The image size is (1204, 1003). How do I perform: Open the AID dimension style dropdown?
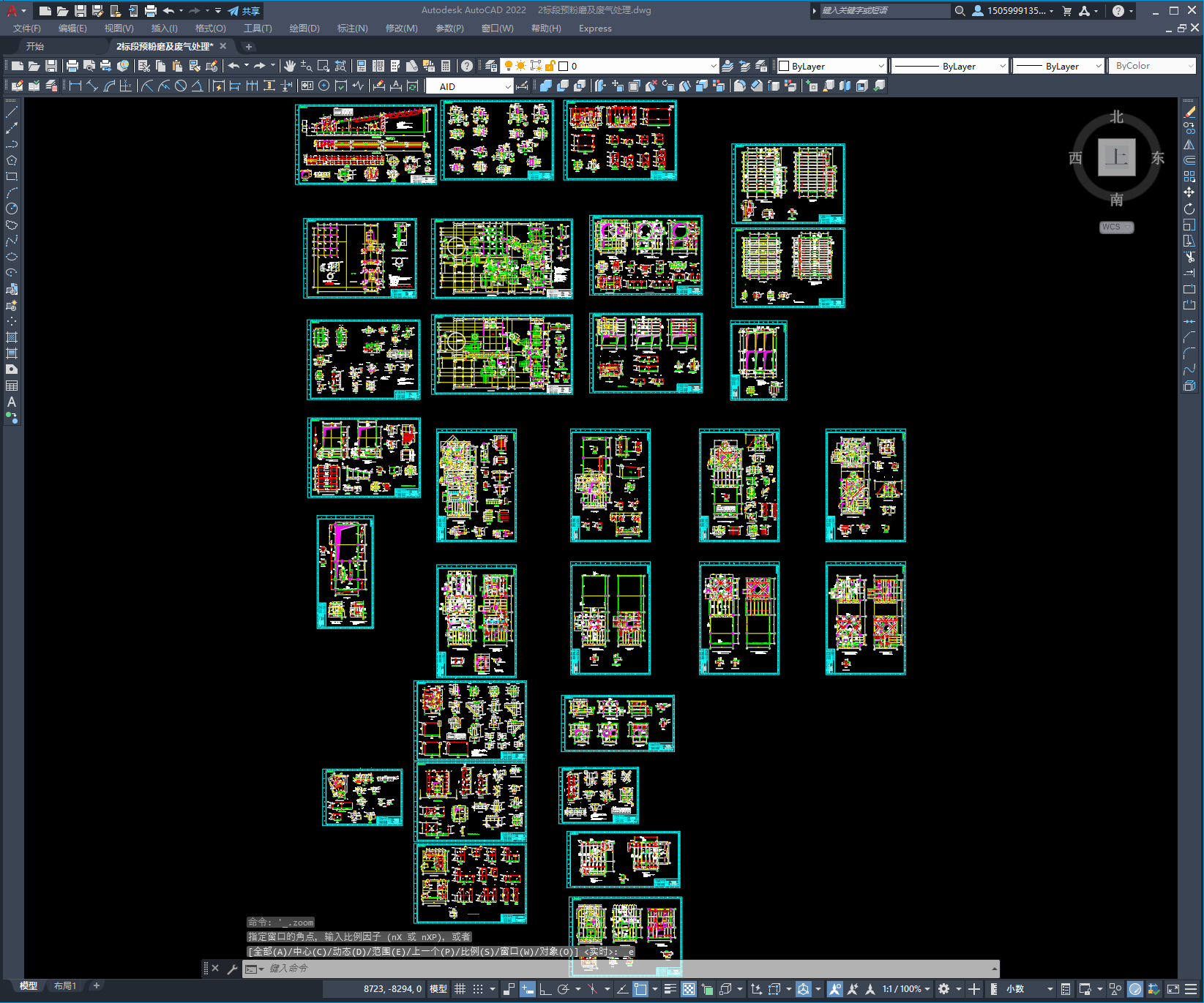pos(508,86)
